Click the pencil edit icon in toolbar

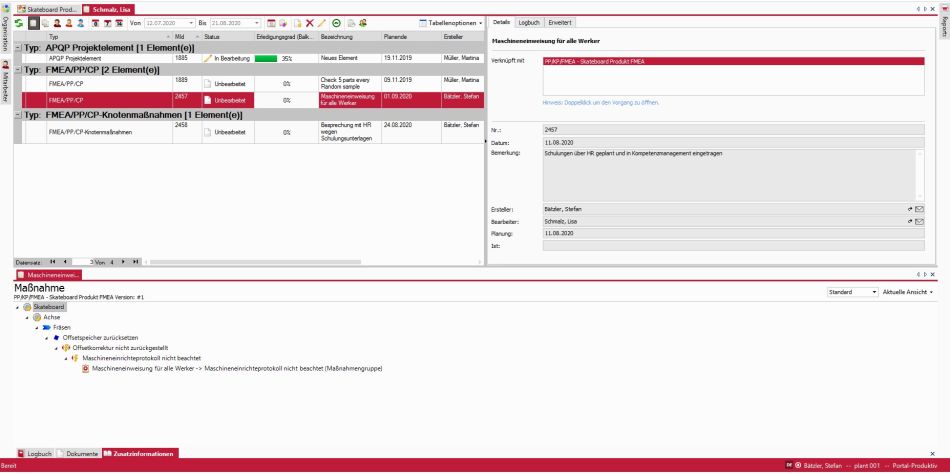tap(322, 22)
